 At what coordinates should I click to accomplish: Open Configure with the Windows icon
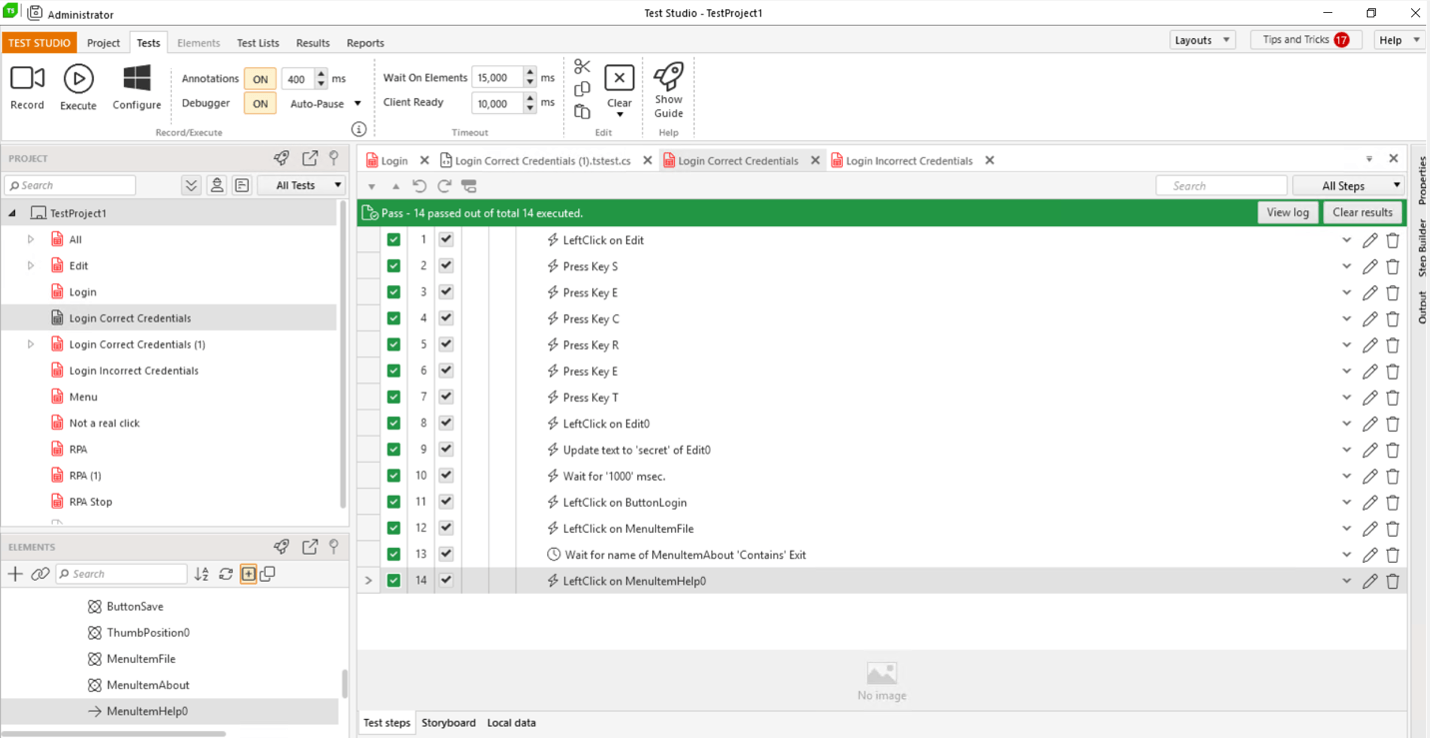[136, 79]
